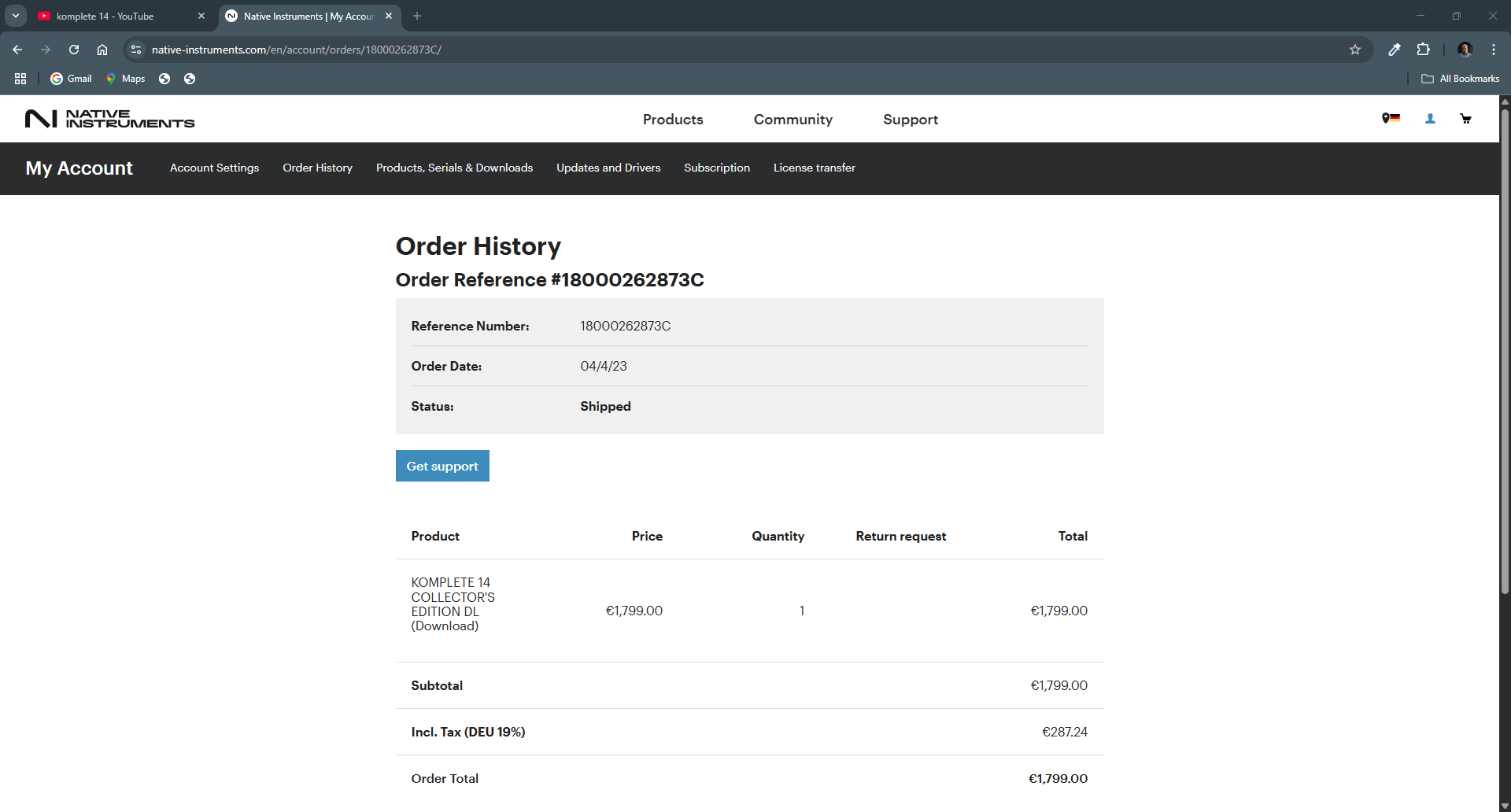The height and width of the screenshot is (812, 1511).
Task: Open the first globe bookmark after Maps
Action: coord(164,79)
